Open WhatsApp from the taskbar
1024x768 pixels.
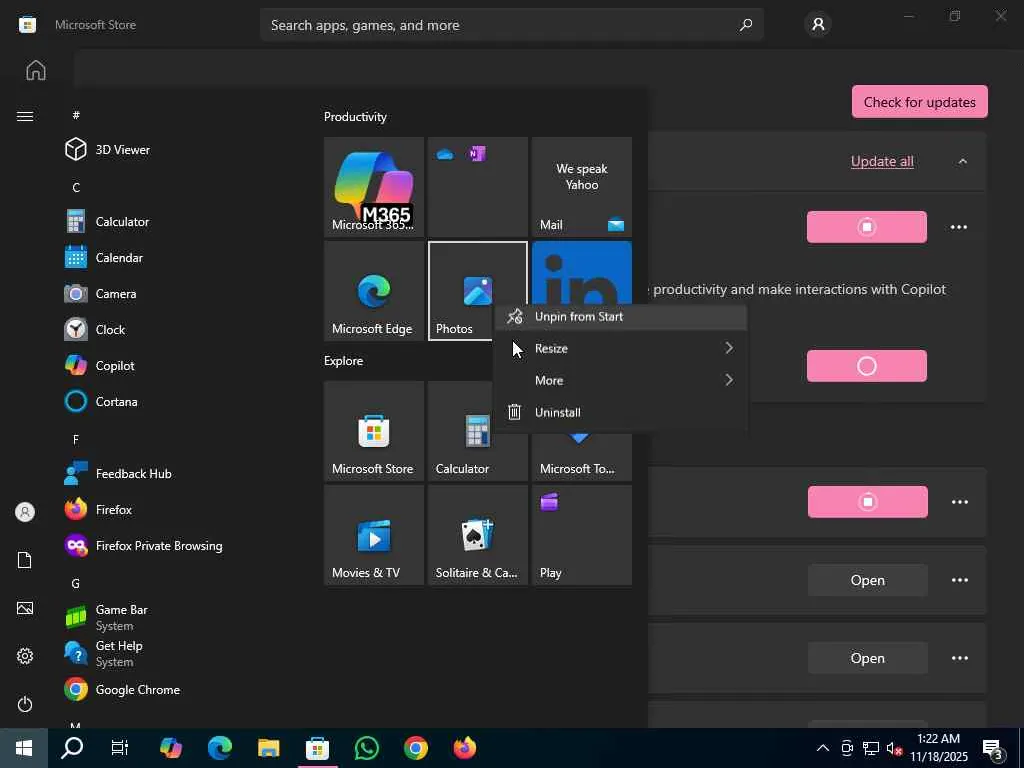click(366, 748)
